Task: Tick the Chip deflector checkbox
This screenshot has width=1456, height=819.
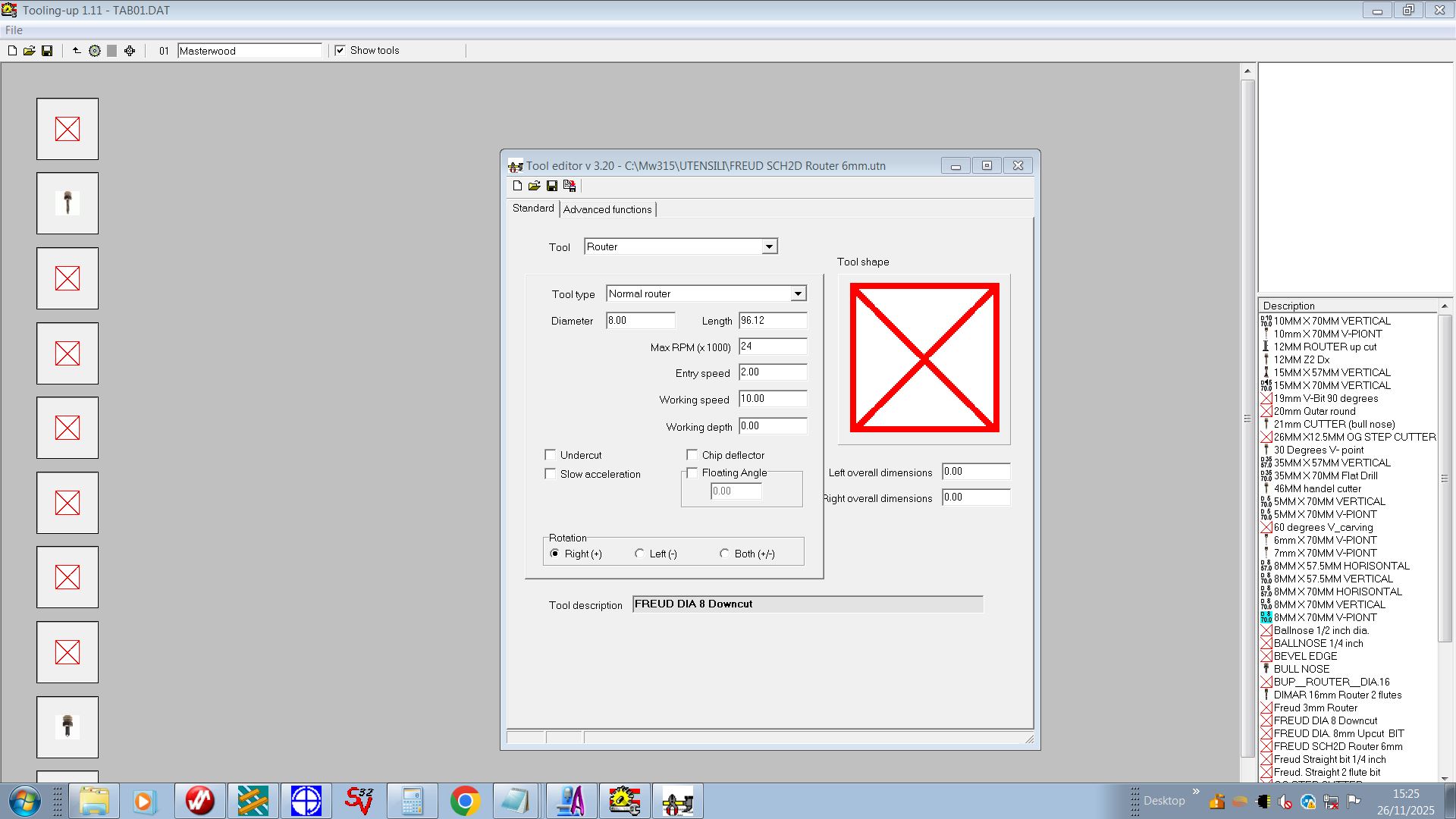Action: (692, 455)
